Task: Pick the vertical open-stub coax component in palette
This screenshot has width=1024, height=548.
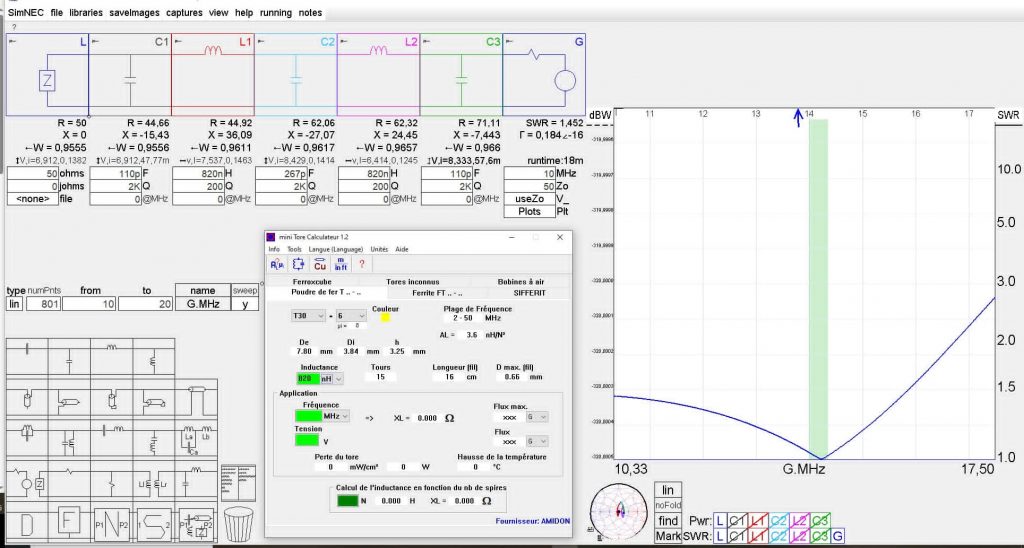Action: 27,396
